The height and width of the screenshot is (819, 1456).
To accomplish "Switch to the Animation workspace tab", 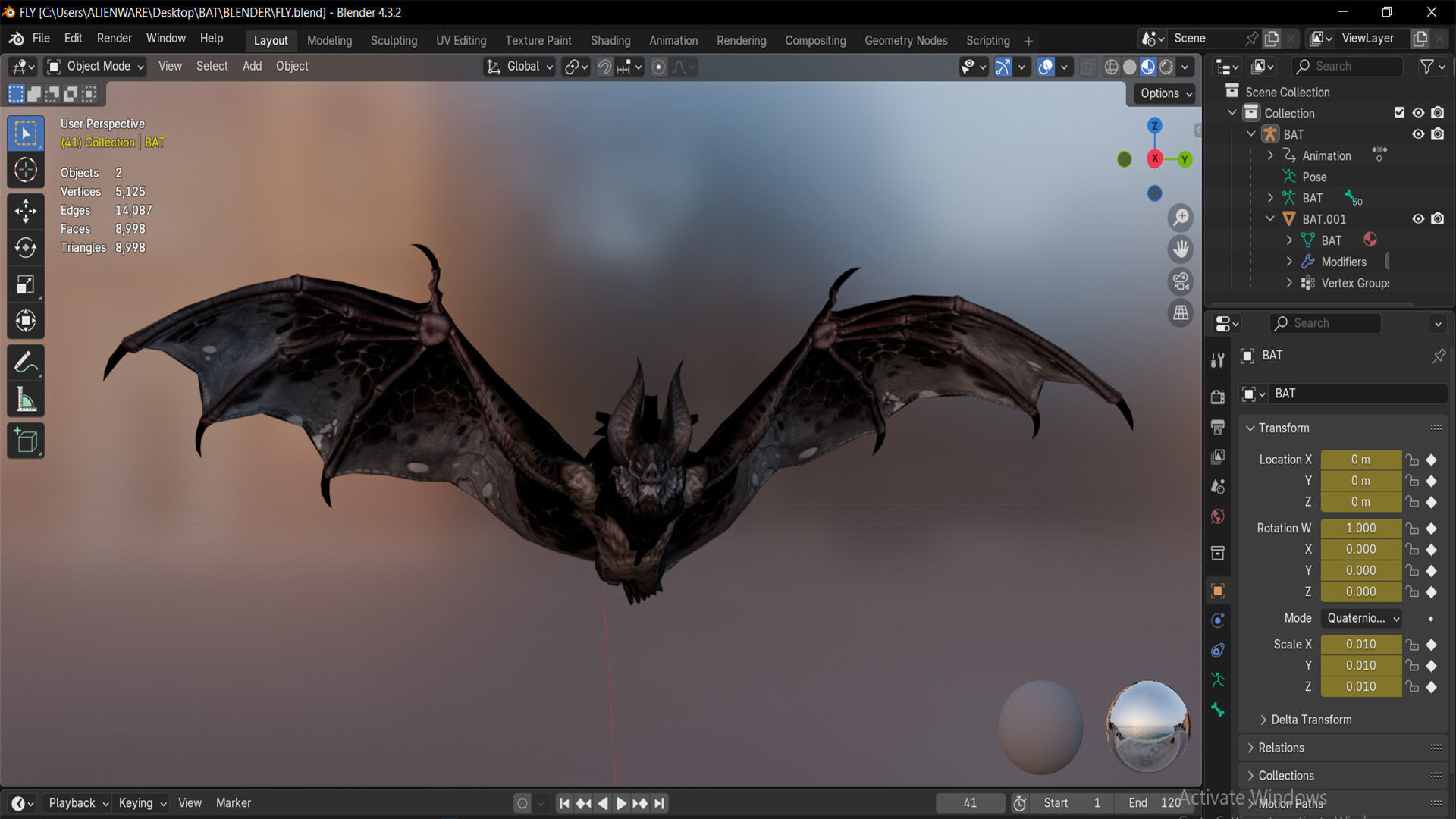I will point(673,41).
